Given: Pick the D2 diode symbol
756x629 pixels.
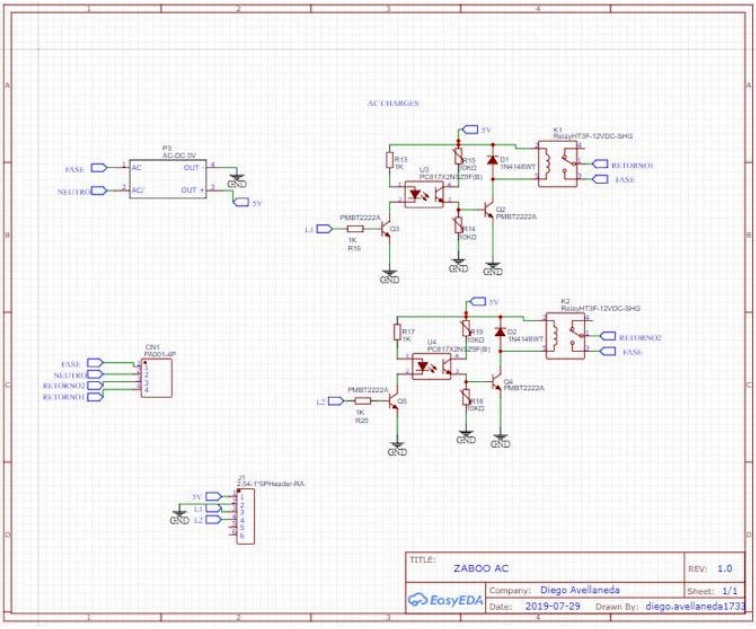Looking at the screenshot, I should [x=498, y=332].
